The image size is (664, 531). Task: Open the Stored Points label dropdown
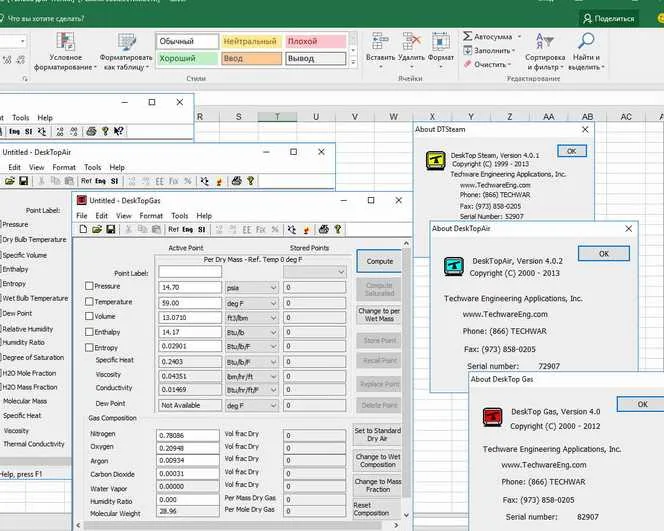click(315, 272)
